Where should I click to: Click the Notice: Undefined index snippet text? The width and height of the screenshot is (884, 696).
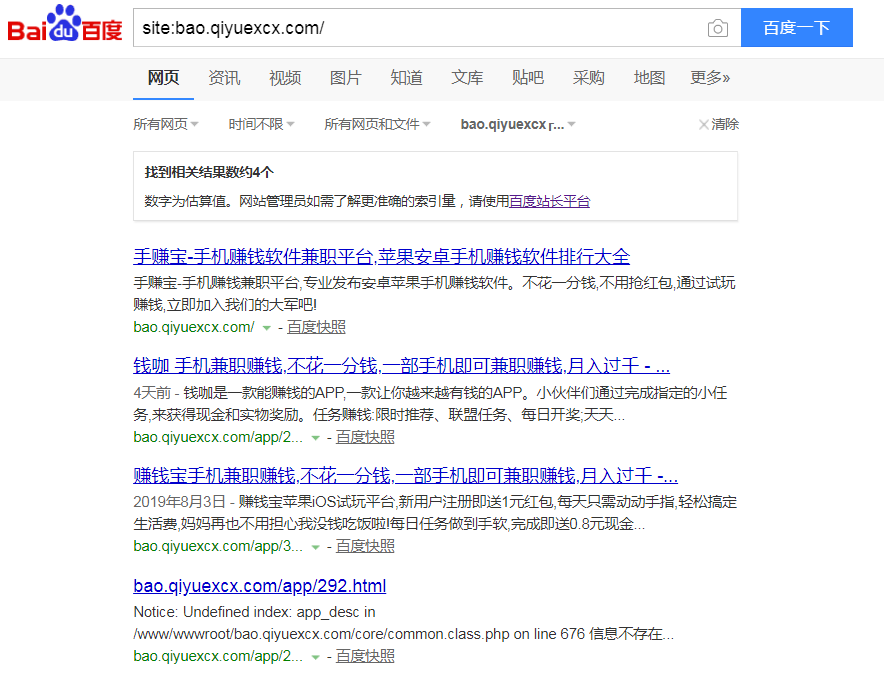[x=404, y=623]
